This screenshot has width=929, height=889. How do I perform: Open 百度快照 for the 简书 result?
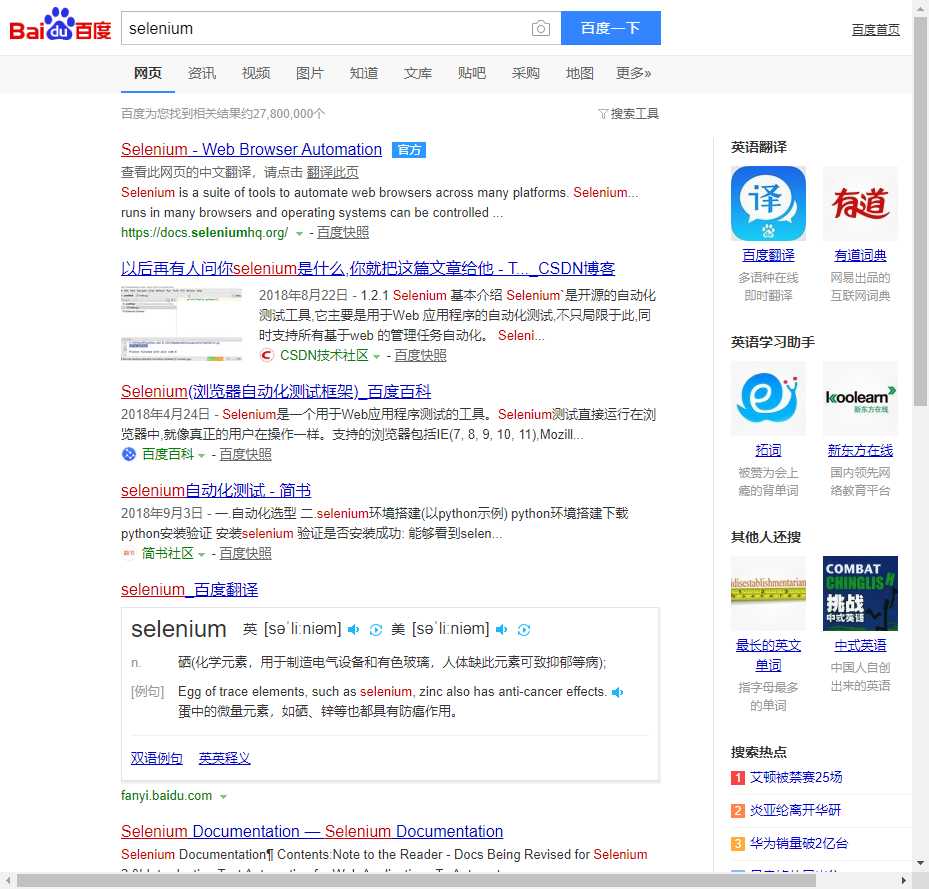click(x=245, y=553)
